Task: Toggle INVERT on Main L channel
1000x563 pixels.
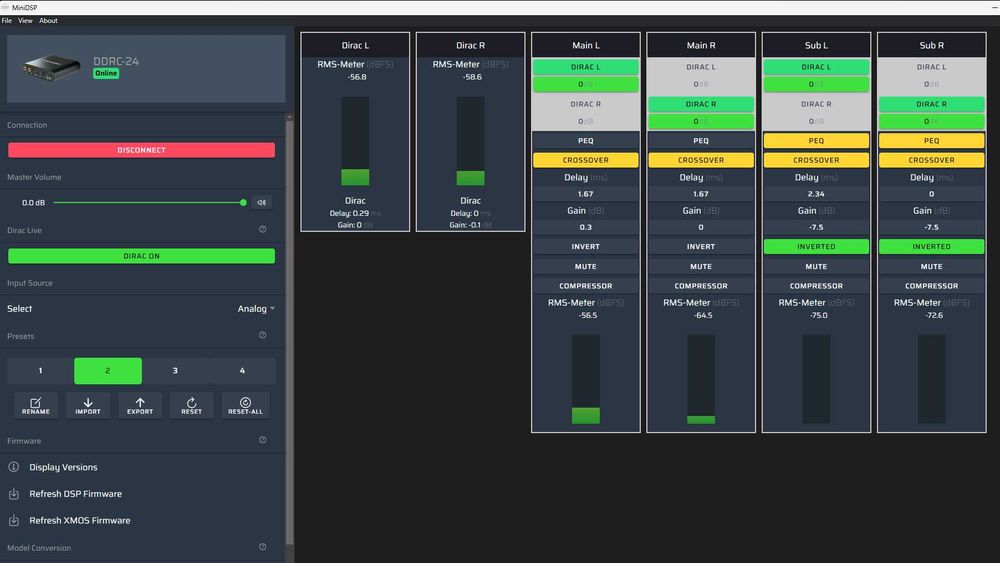Action: 585,246
